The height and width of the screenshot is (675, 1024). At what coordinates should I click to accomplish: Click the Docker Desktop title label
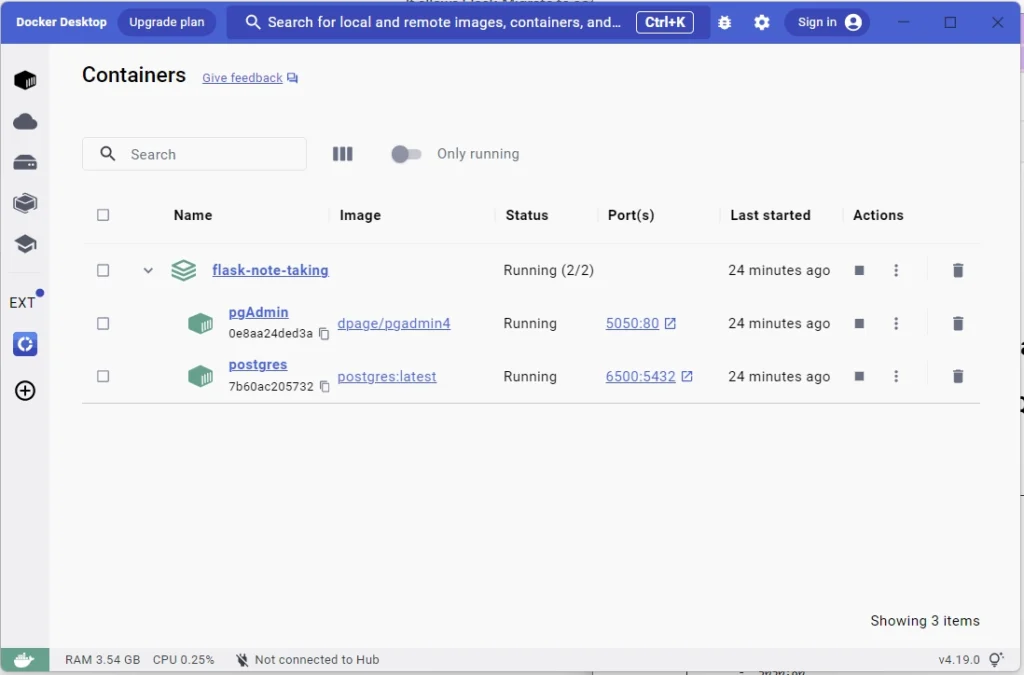point(61,22)
